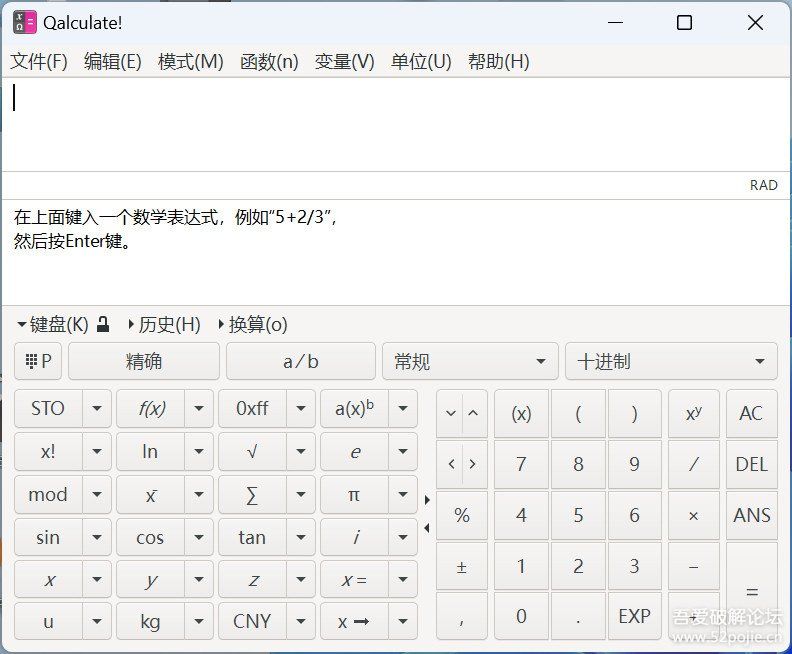Click the RAD angle unit indicator

763,185
